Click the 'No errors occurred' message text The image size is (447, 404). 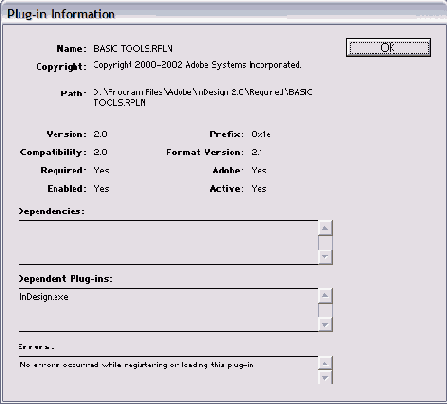tap(136, 365)
